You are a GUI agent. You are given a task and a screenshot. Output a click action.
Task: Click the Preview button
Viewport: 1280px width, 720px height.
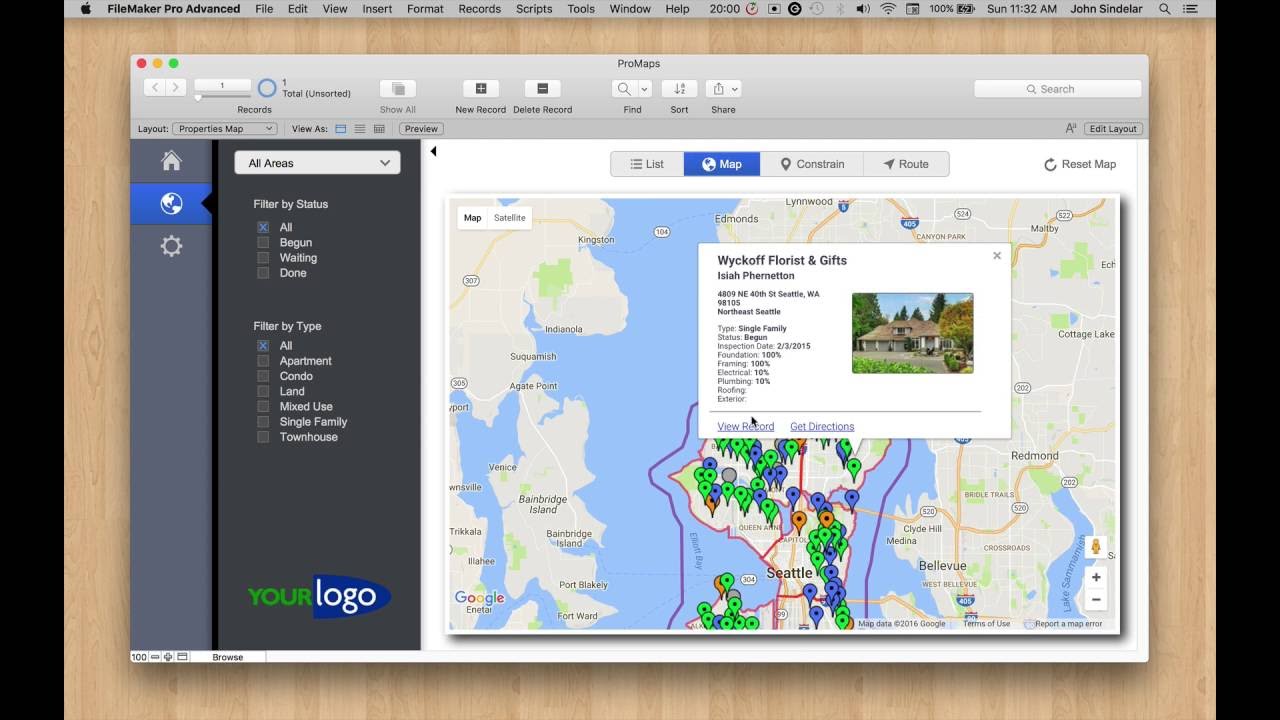click(421, 129)
